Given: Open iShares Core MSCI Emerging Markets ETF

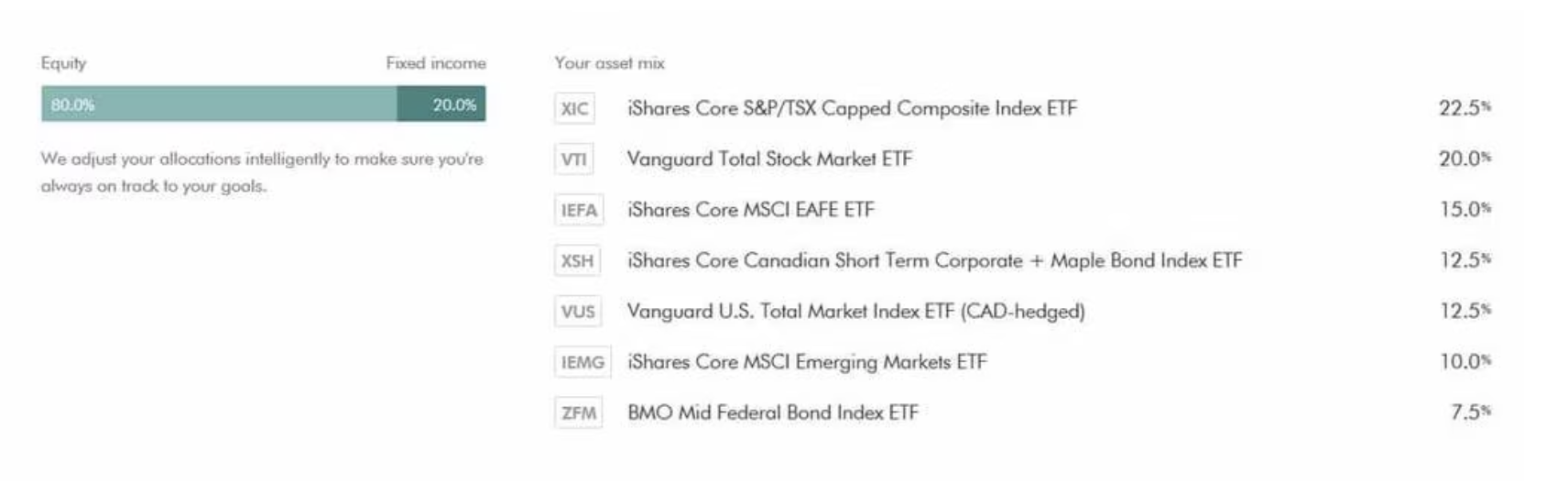Looking at the screenshot, I should [807, 362].
